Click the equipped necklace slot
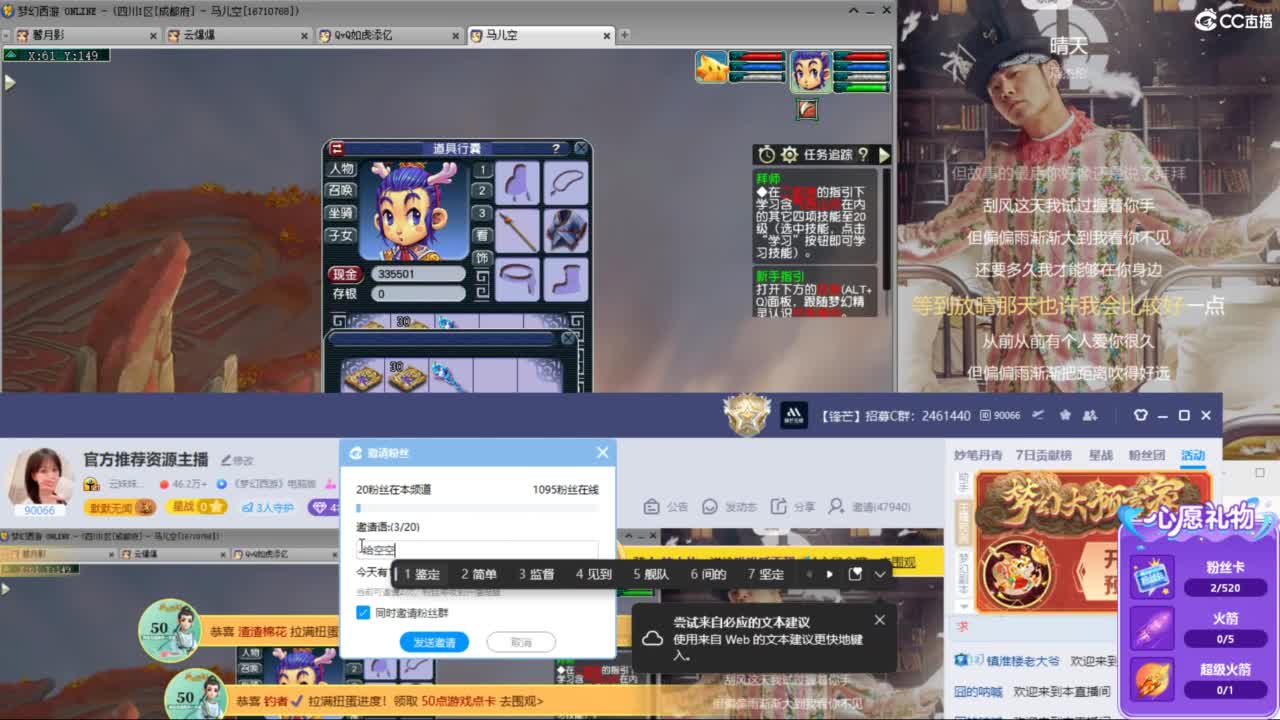 click(566, 183)
